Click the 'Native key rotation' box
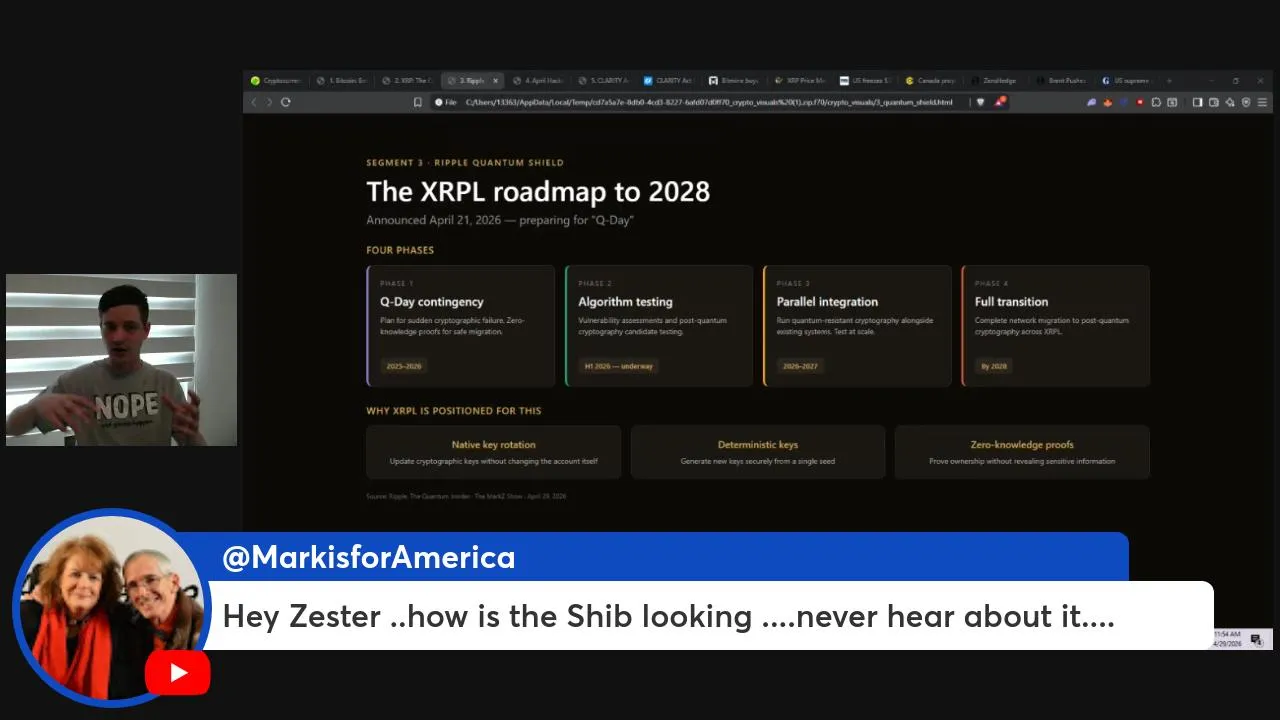The height and width of the screenshot is (720, 1280). pos(494,452)
